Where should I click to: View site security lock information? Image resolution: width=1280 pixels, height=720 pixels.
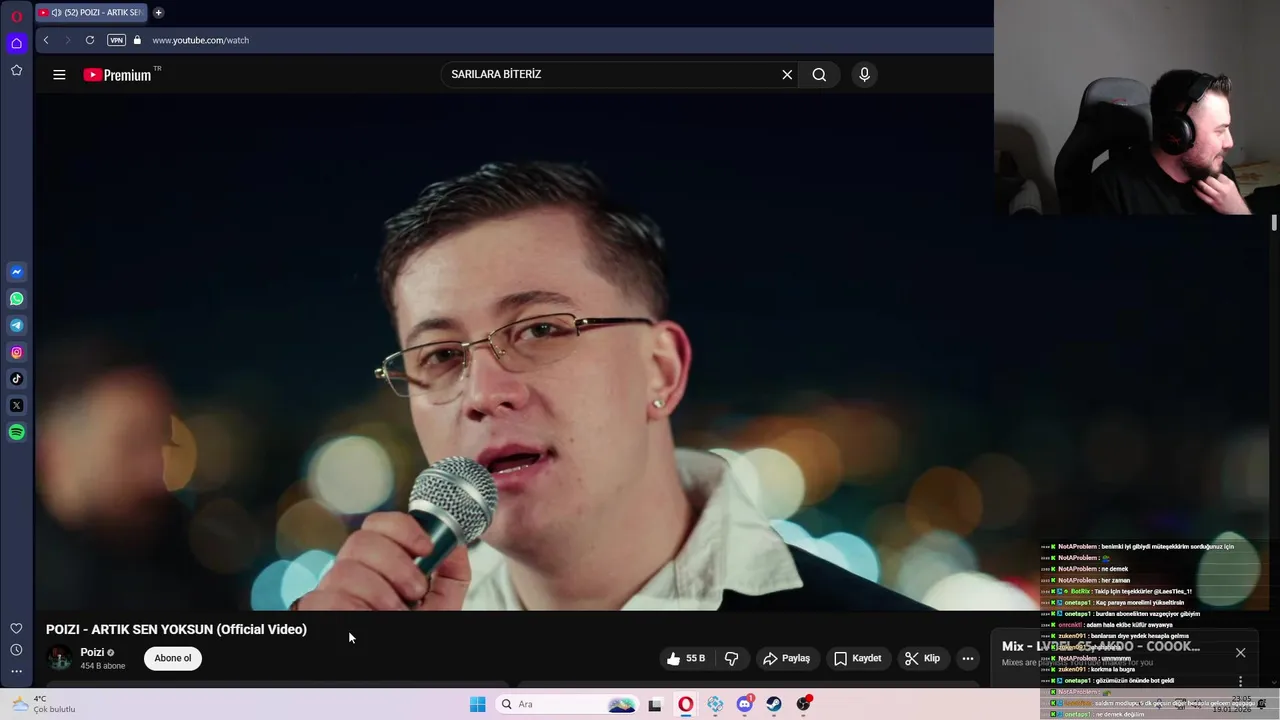pos(137,40)
